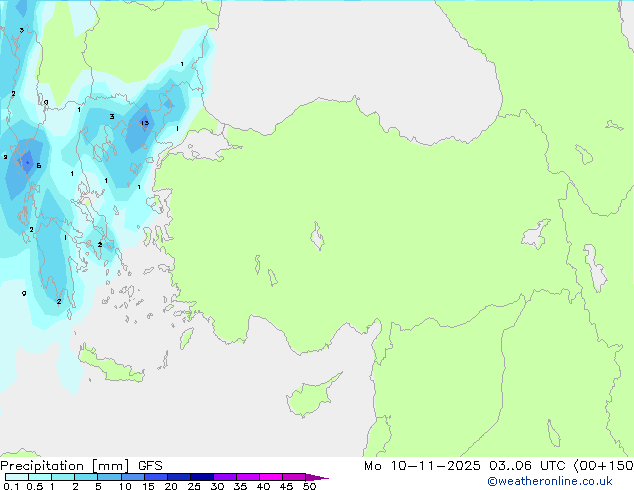Click the above-50 arrow tip of legend
The width and height of the screenshot is (634, 490).
pos(317,477)
